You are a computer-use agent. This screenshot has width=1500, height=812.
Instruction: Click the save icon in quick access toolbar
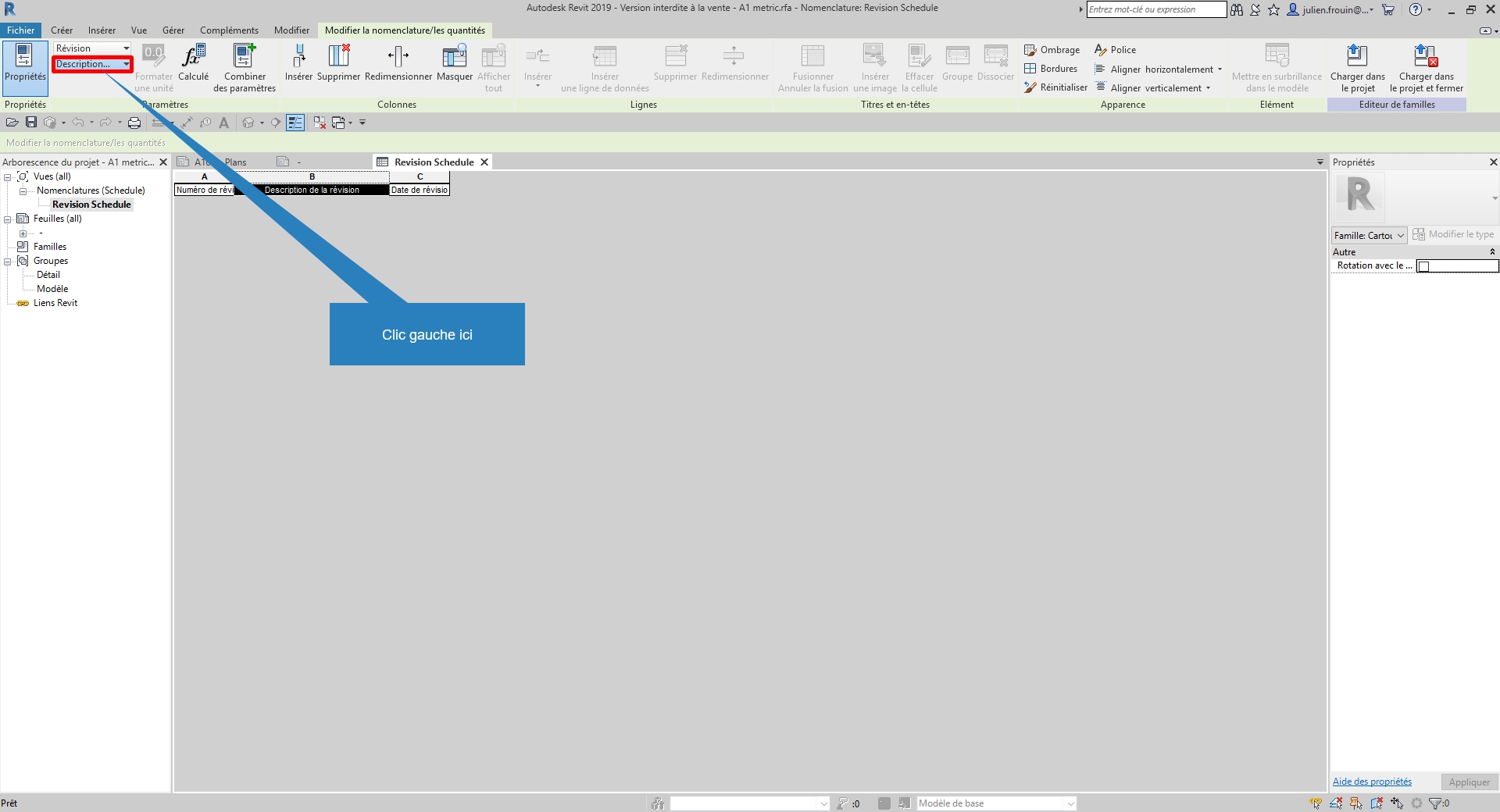point(31,123)
